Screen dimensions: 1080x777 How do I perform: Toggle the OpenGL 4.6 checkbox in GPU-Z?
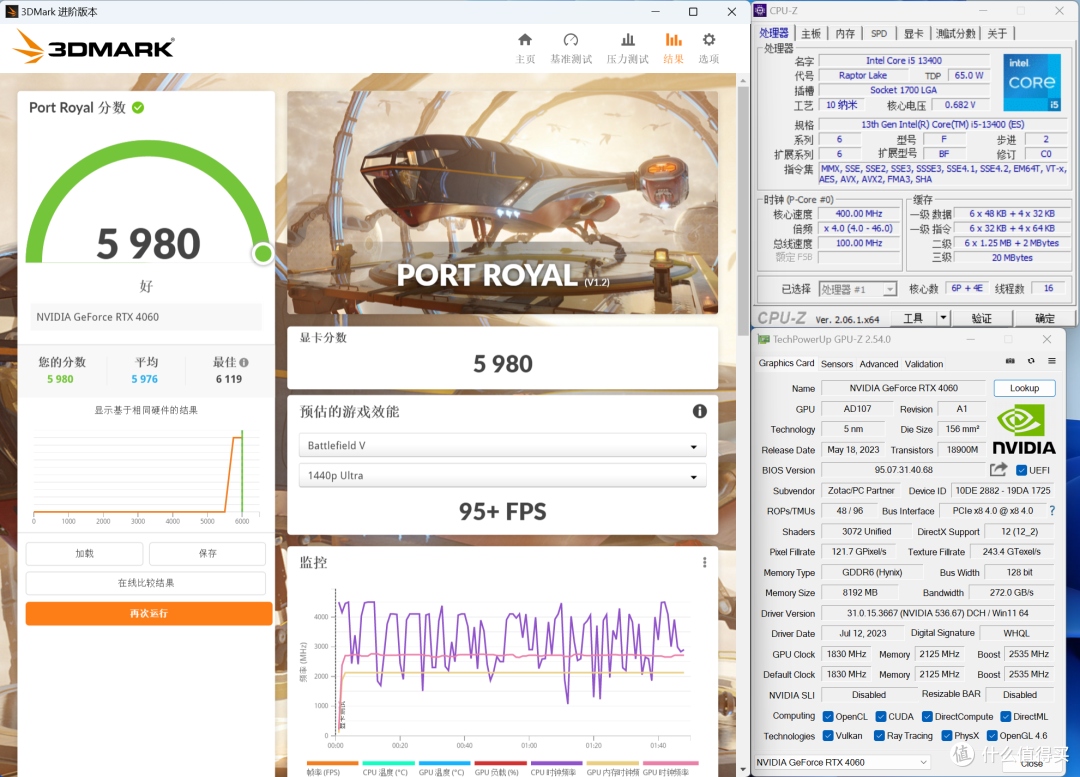point(992,736)
